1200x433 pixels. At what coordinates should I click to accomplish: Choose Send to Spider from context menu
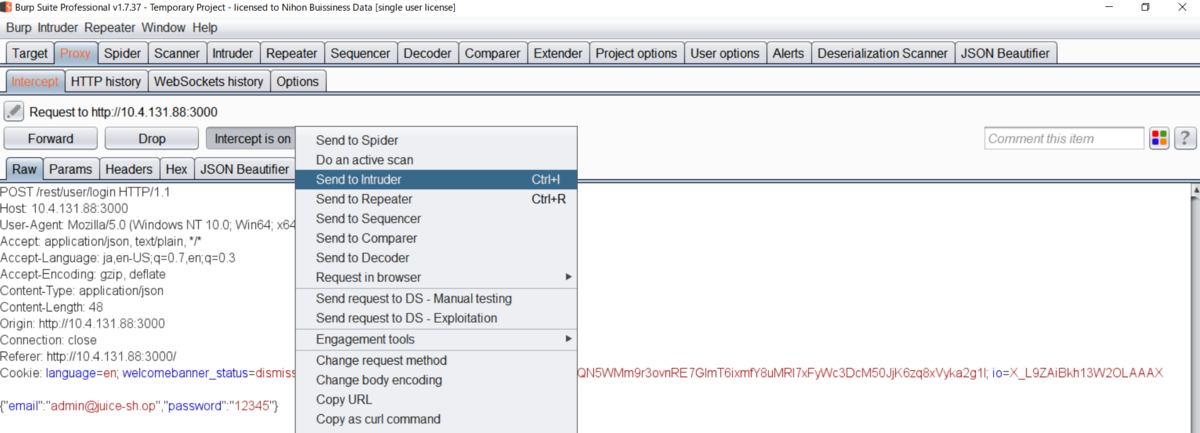[436, 141]
